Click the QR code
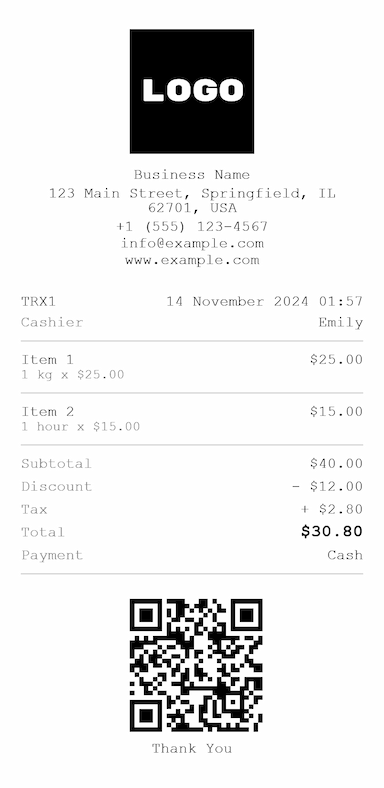Viewport: 384px width, 788px height. (x=196, y=665)
